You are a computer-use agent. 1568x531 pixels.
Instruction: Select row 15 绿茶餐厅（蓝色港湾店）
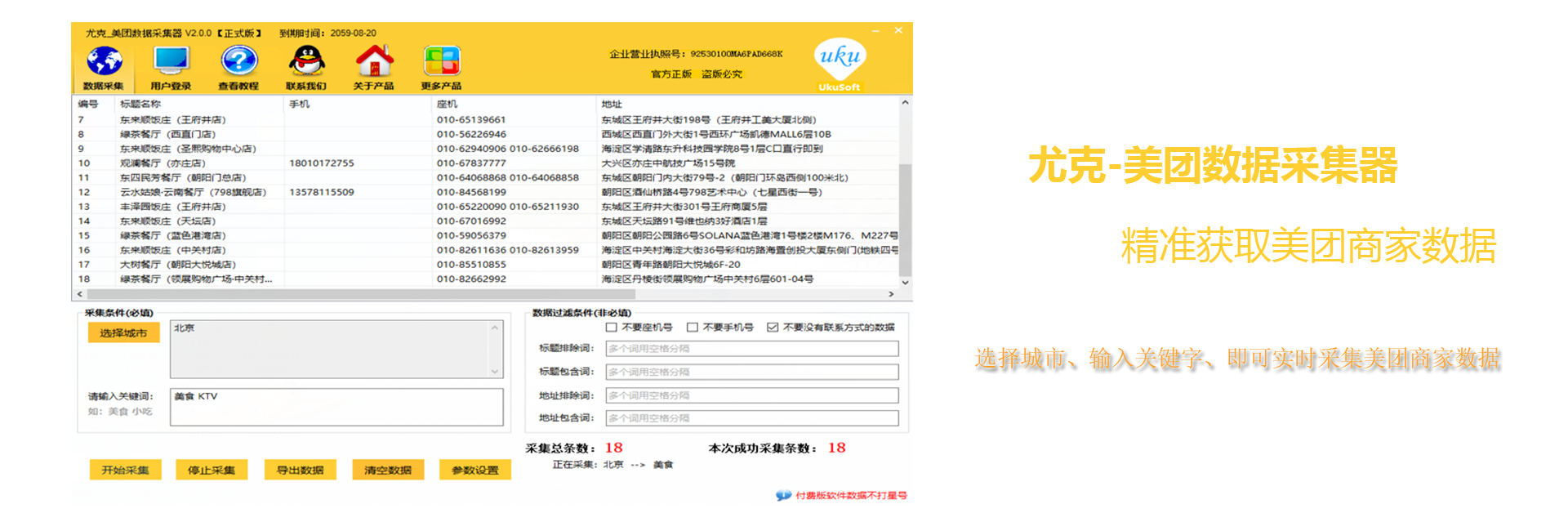coord(486,235)
